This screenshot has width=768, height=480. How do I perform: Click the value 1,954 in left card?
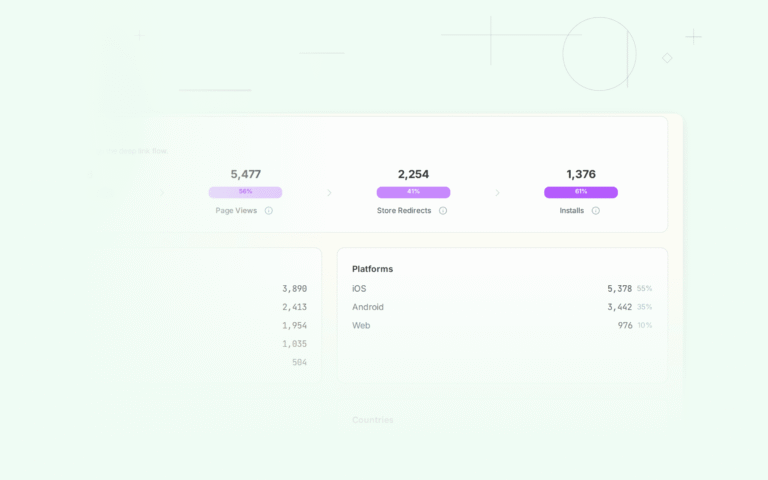[294, 326]
